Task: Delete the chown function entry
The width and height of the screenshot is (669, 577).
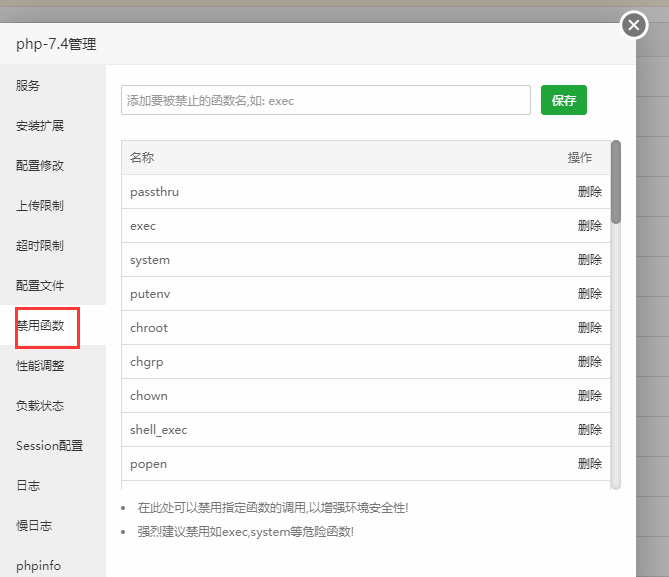Action: [x=590, y=396]
